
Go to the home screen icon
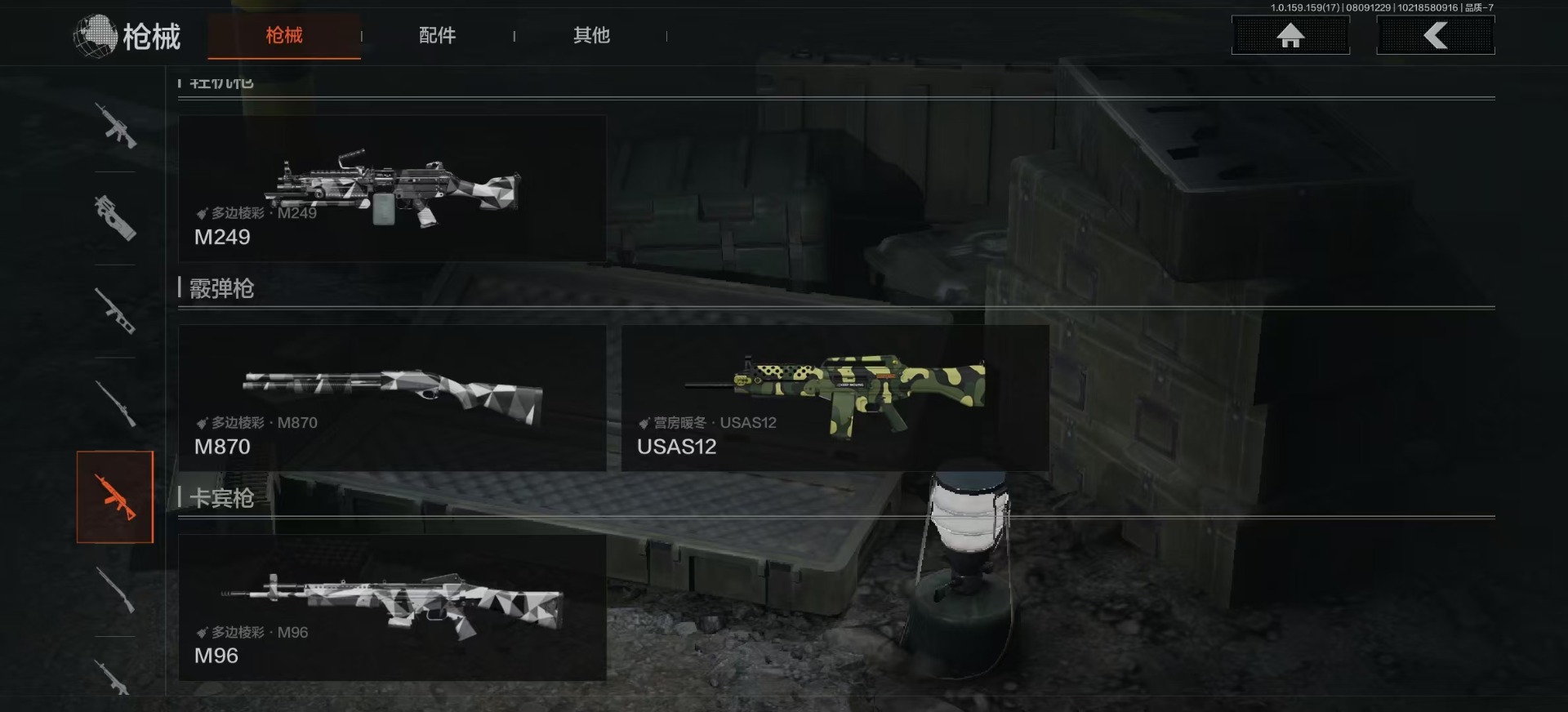click(x=1290, y=35)
